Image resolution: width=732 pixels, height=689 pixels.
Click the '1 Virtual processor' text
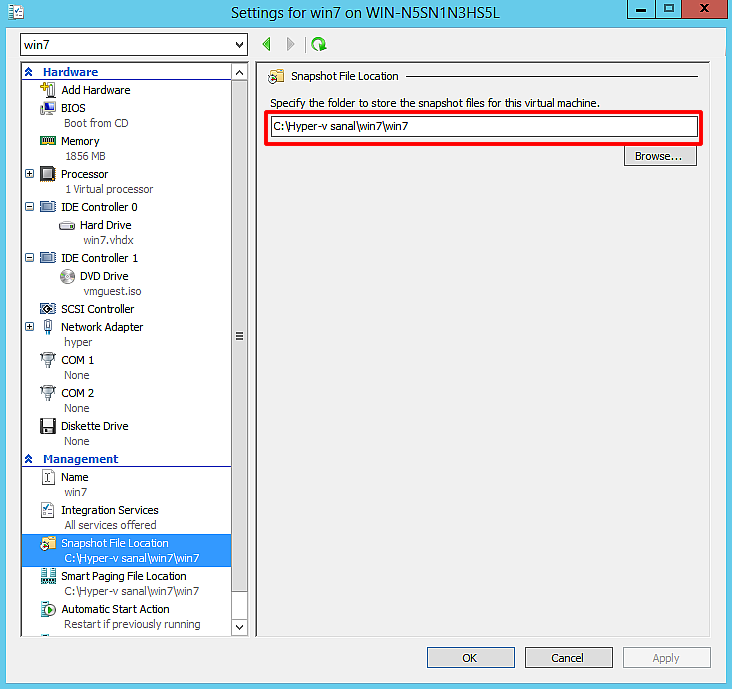109,189
